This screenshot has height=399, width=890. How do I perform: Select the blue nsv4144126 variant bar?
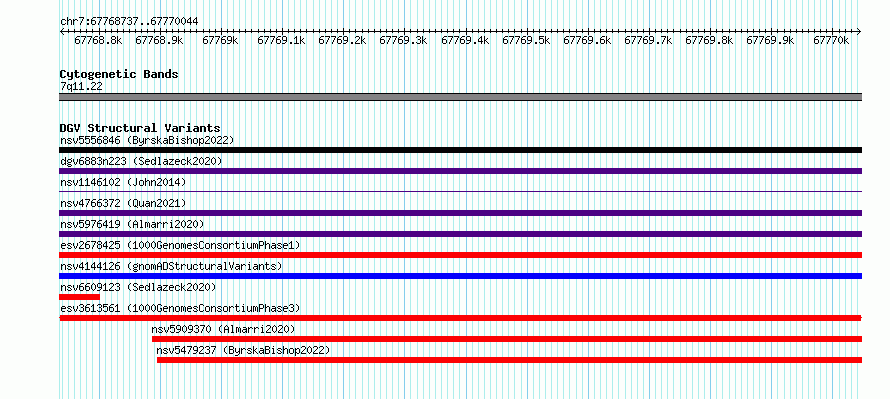461,276
